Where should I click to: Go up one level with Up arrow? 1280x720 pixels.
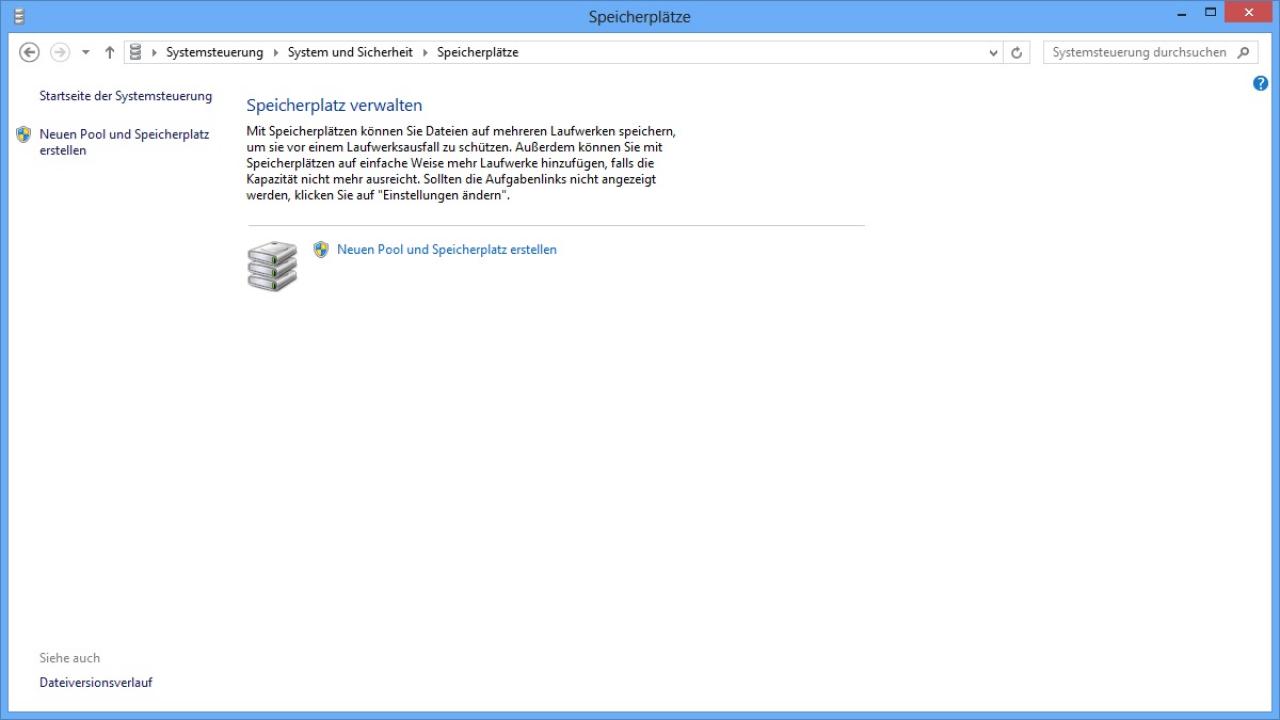pos(109,52)
